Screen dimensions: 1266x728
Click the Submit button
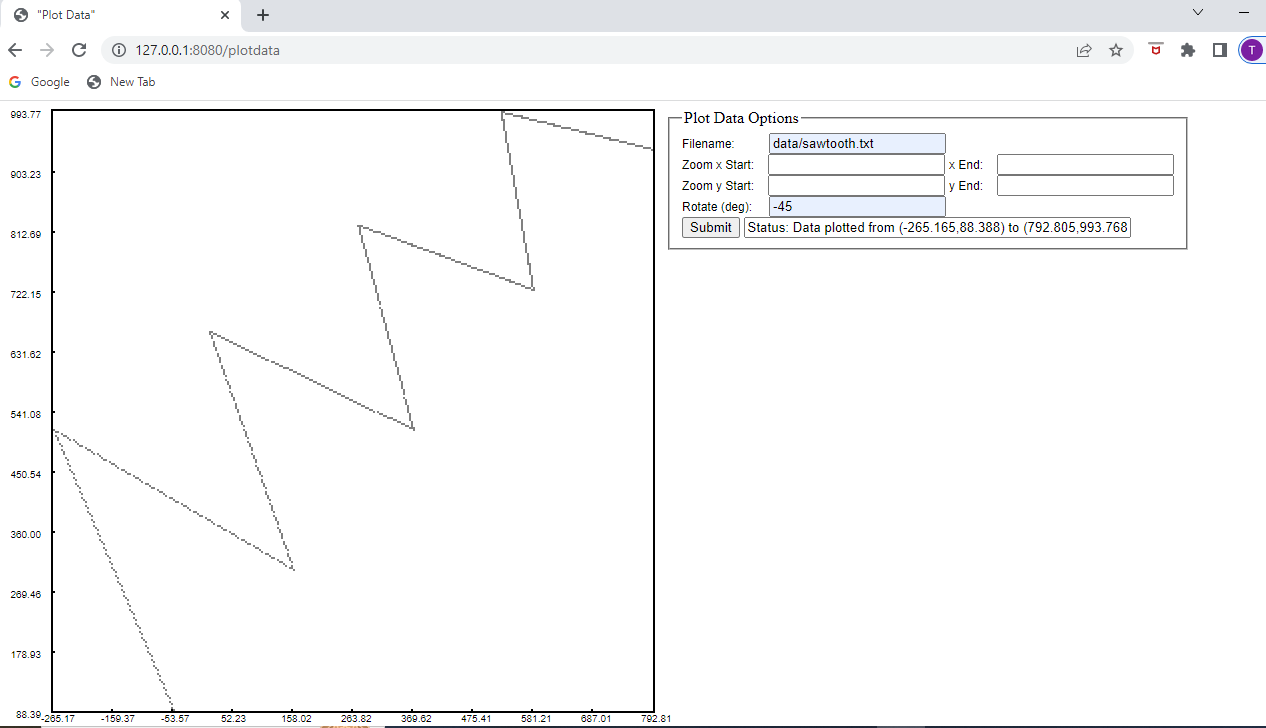point(710,227)
